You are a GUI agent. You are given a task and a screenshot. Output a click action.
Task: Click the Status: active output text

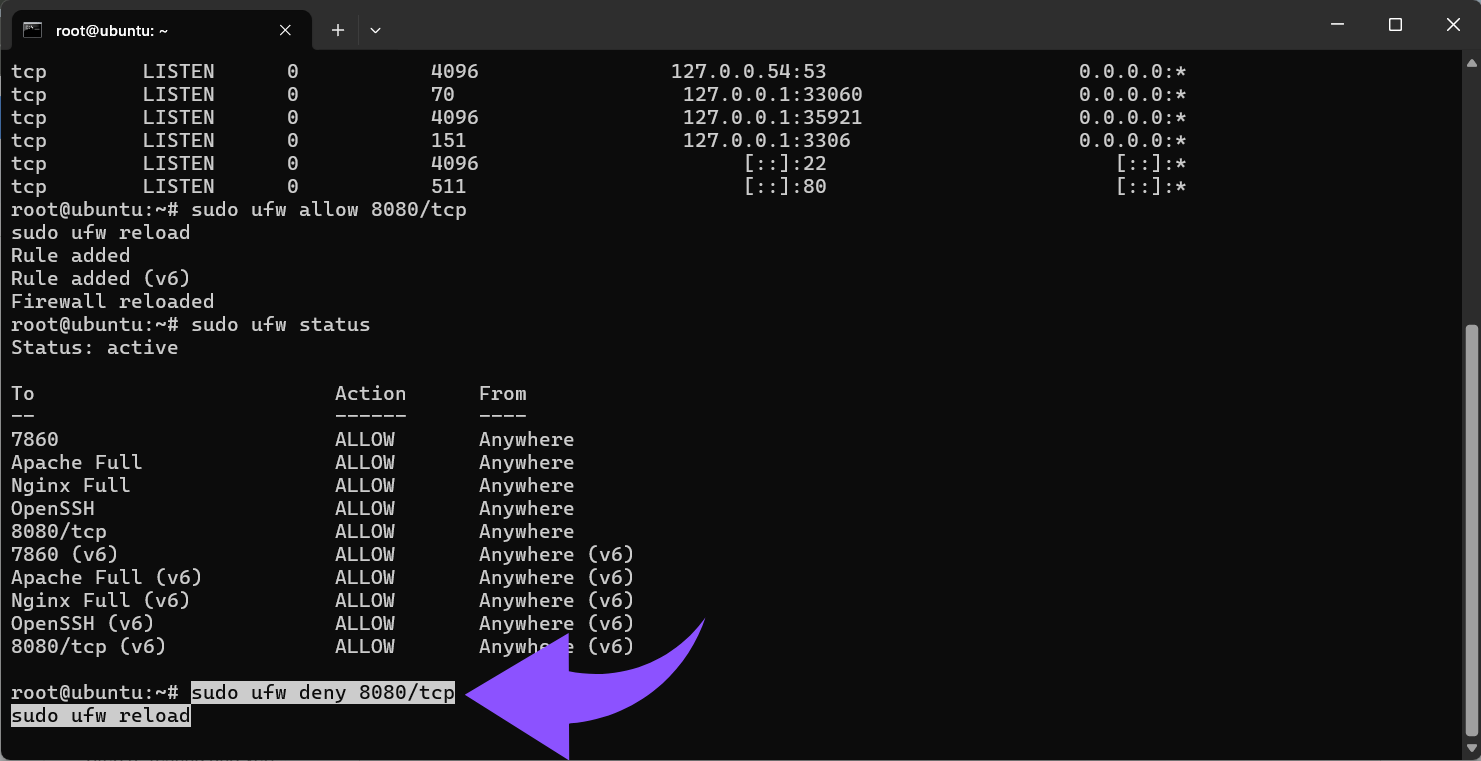(94, 348)
